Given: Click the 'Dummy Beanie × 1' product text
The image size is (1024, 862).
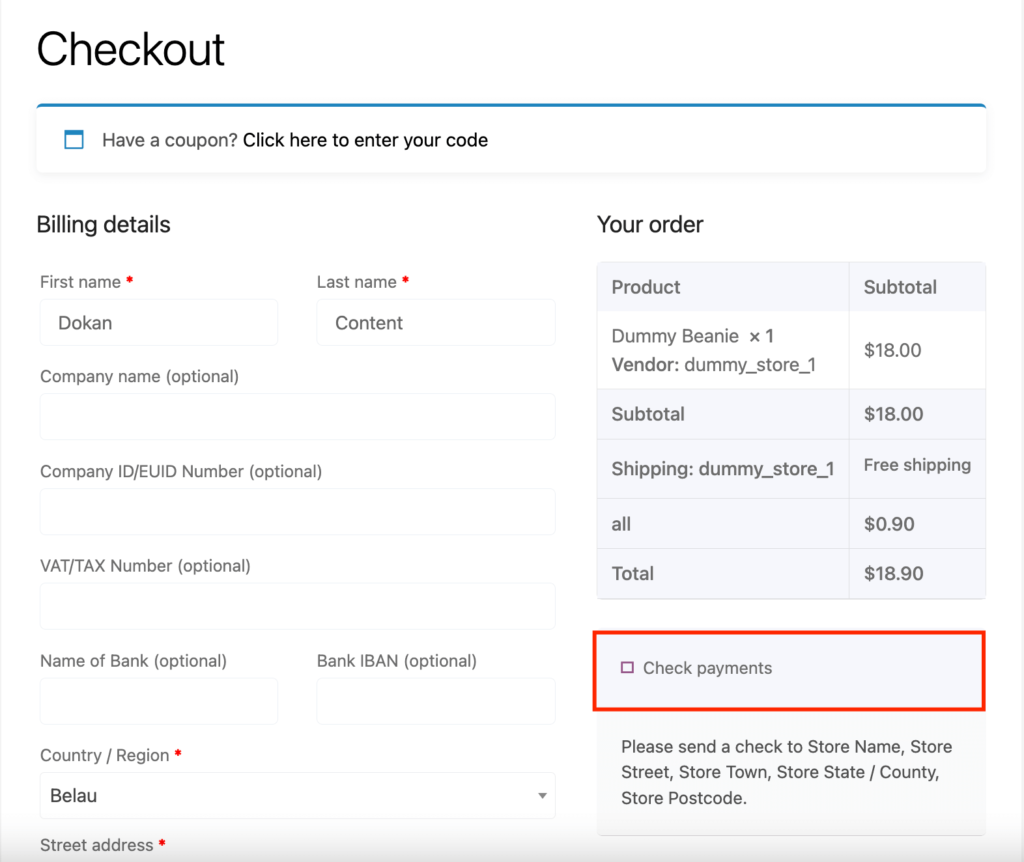Looking at the screenshot, I should click(x=692, y=336).
